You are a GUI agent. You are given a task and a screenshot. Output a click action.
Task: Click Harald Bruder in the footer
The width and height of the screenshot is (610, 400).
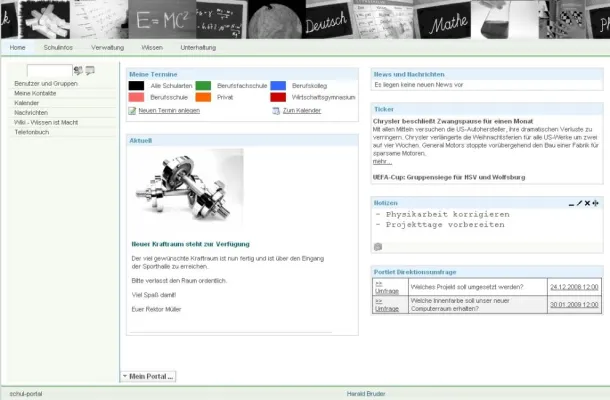(366, 394)
